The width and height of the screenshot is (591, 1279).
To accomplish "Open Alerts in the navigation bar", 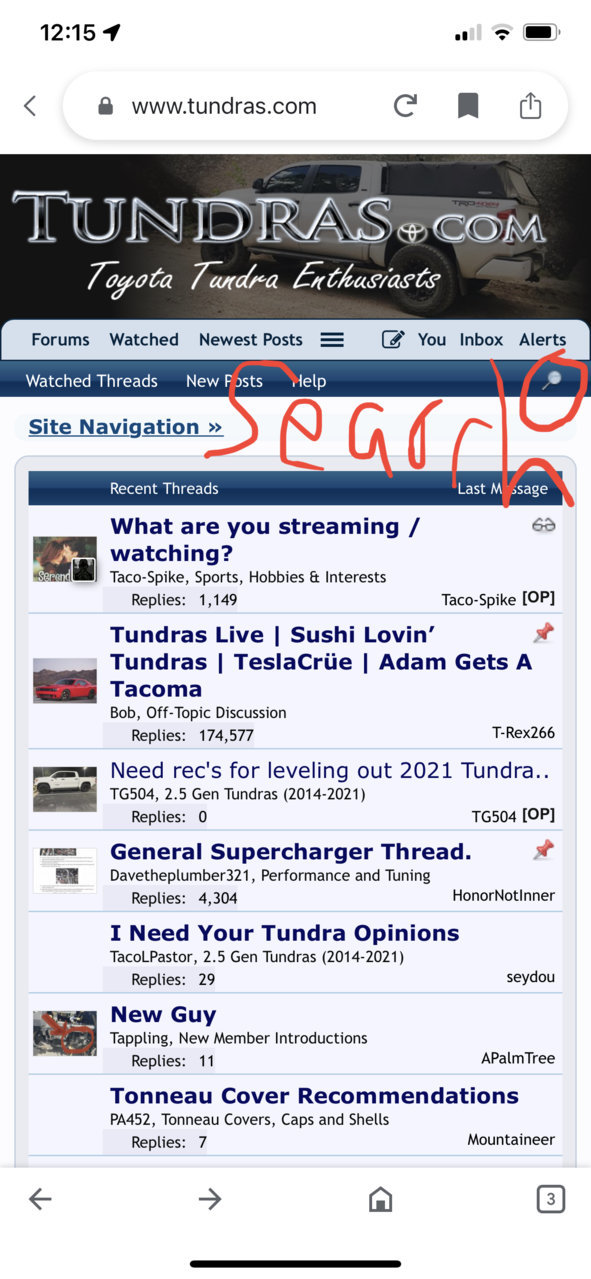I will [x=543, y=340].
